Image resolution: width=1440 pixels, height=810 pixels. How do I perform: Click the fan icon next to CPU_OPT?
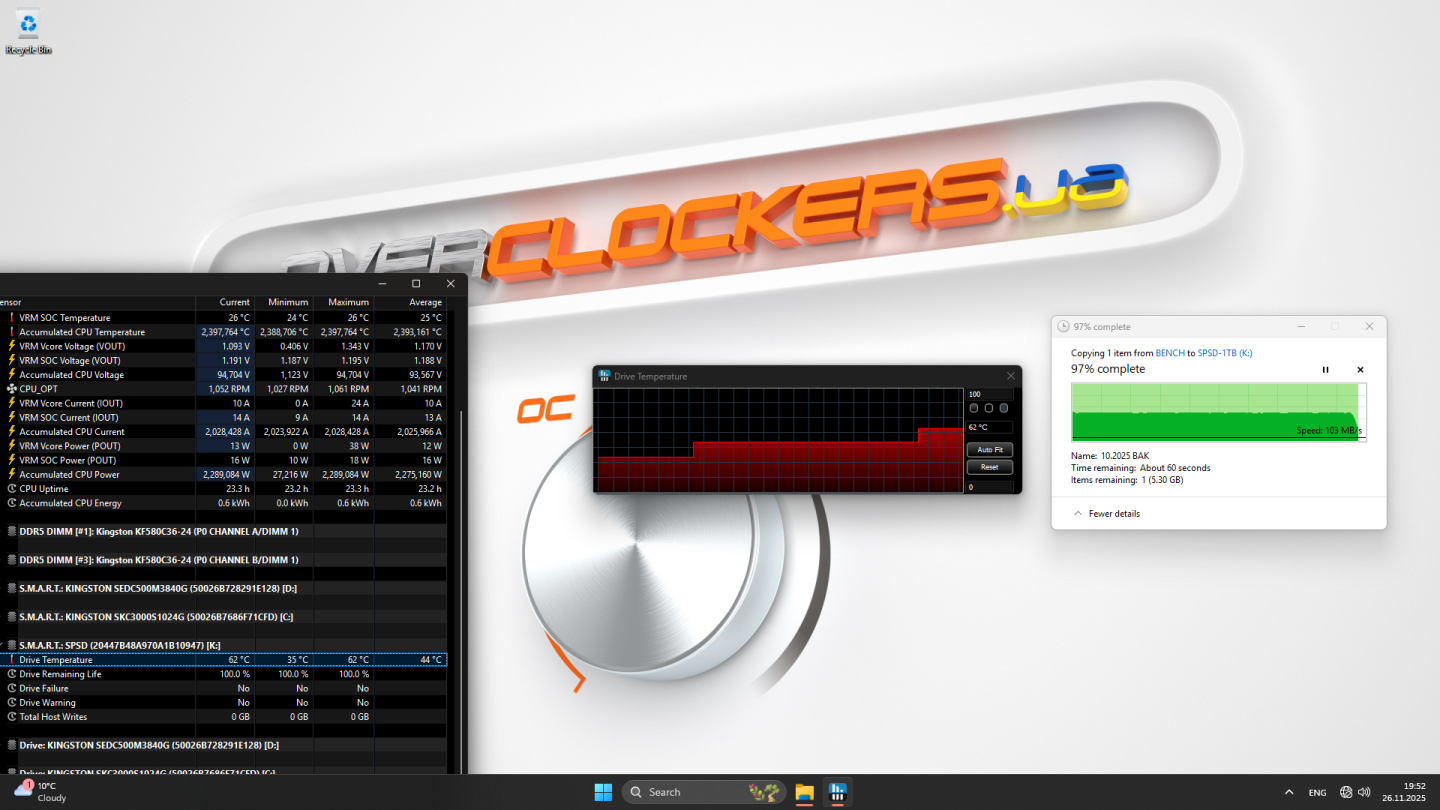pyautogui.click(x=12, y=389)
